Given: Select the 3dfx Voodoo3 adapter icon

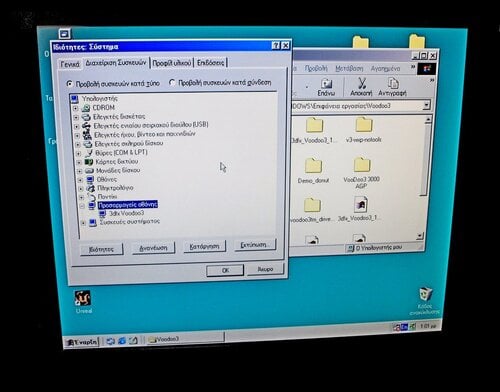Looking at the screenshot, I should pyautogui.click(x=103, y=213).
